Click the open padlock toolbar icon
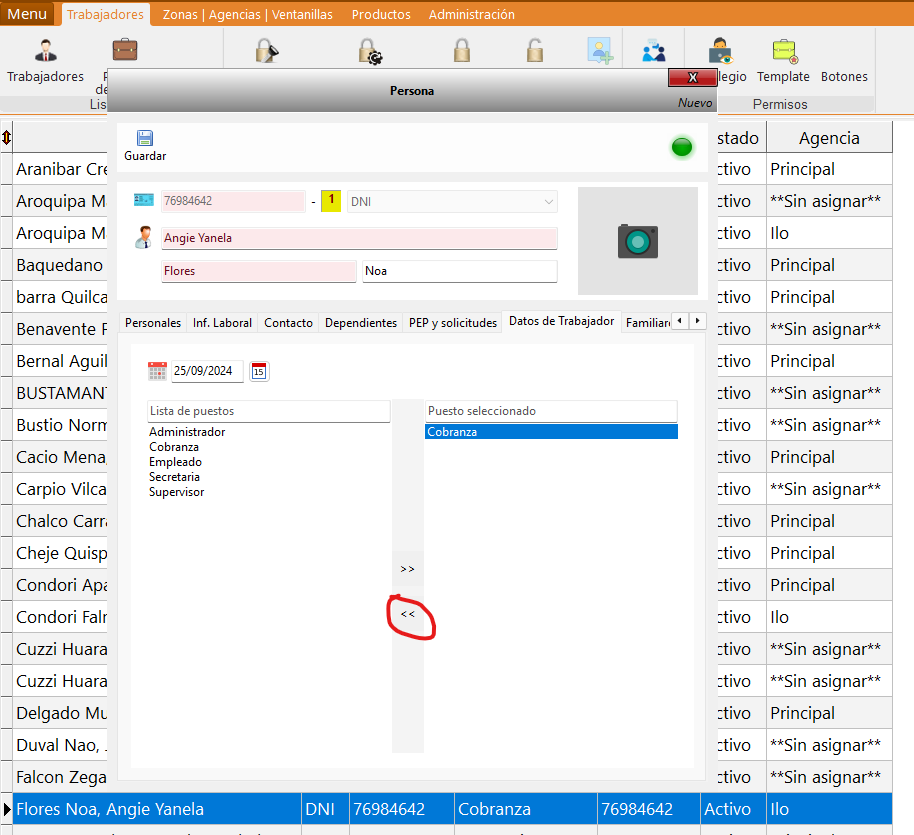Viewport: 914px width, 835px height. [x=535, y=50]
